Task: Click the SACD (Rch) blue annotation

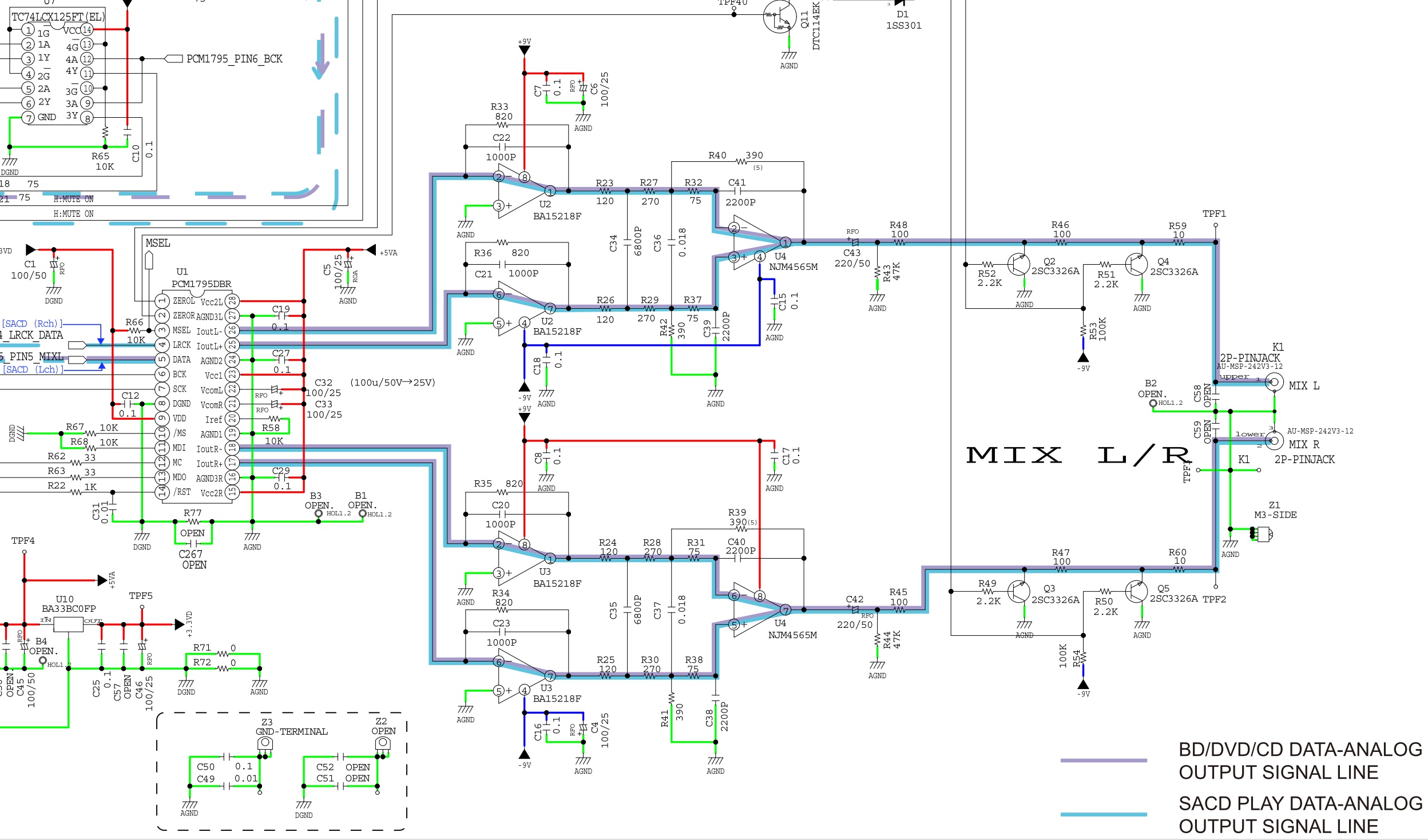Action: coord(32,324)
